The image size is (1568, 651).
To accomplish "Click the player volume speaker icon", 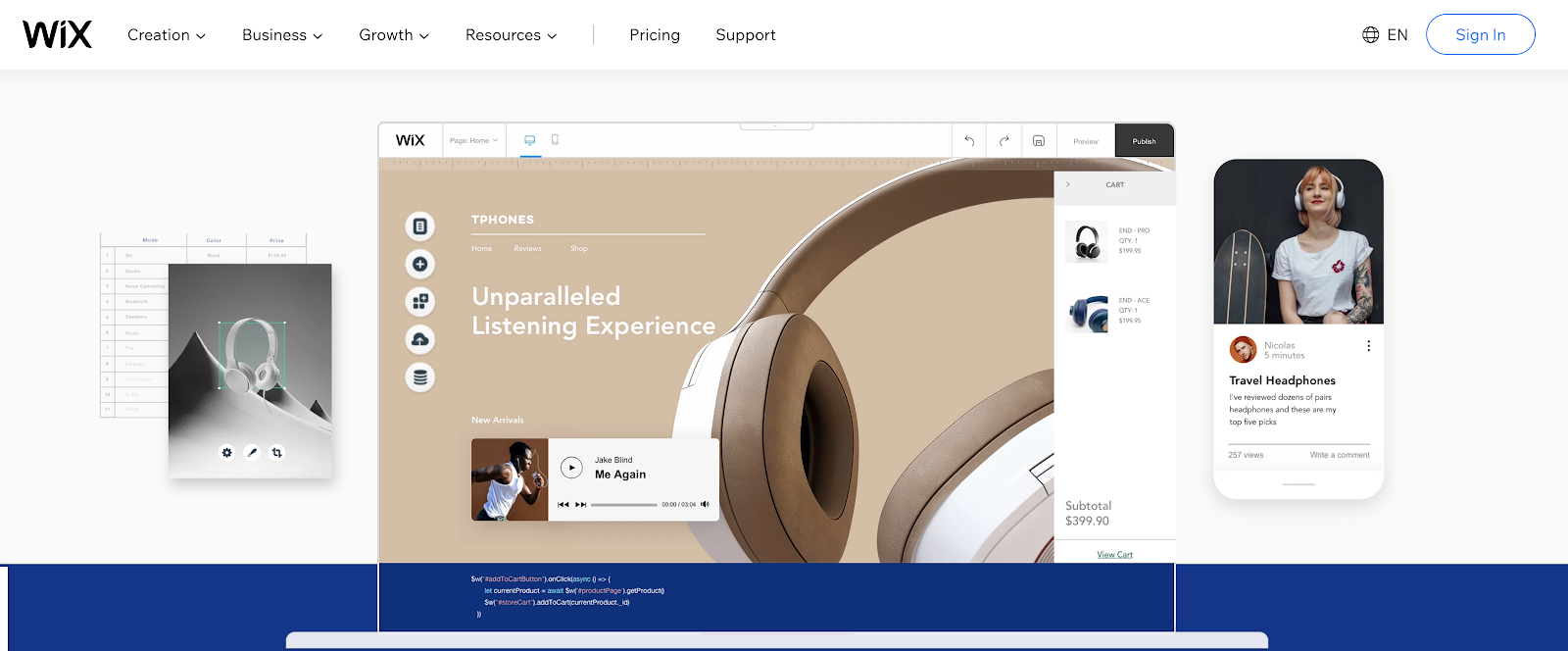I will pos(705,504).
